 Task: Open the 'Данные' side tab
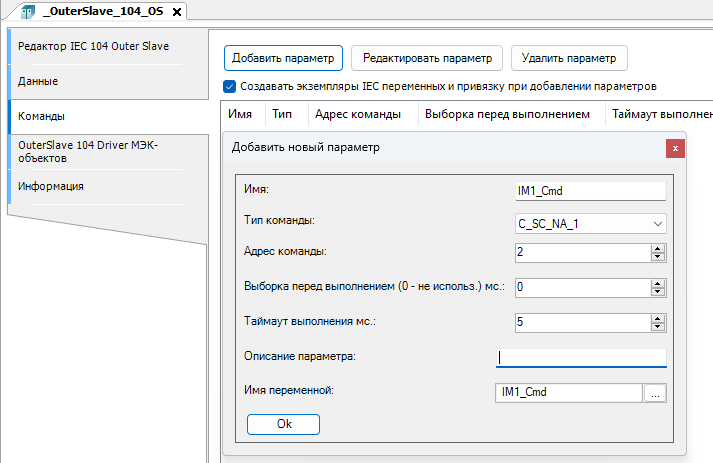[38, 81]
